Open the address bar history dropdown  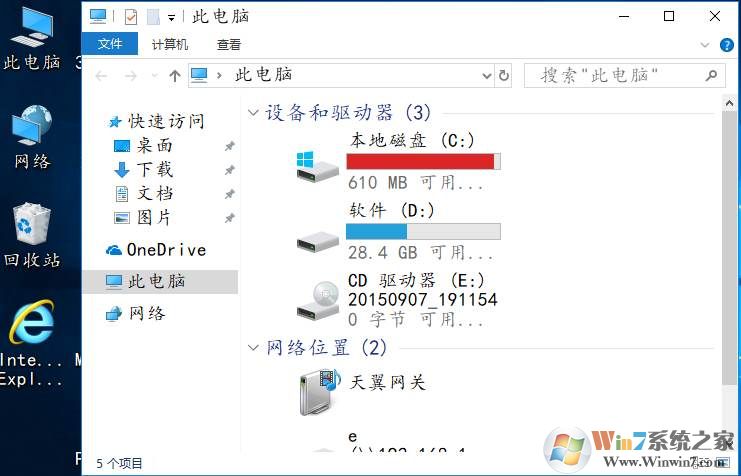click(x=487, y=76)
